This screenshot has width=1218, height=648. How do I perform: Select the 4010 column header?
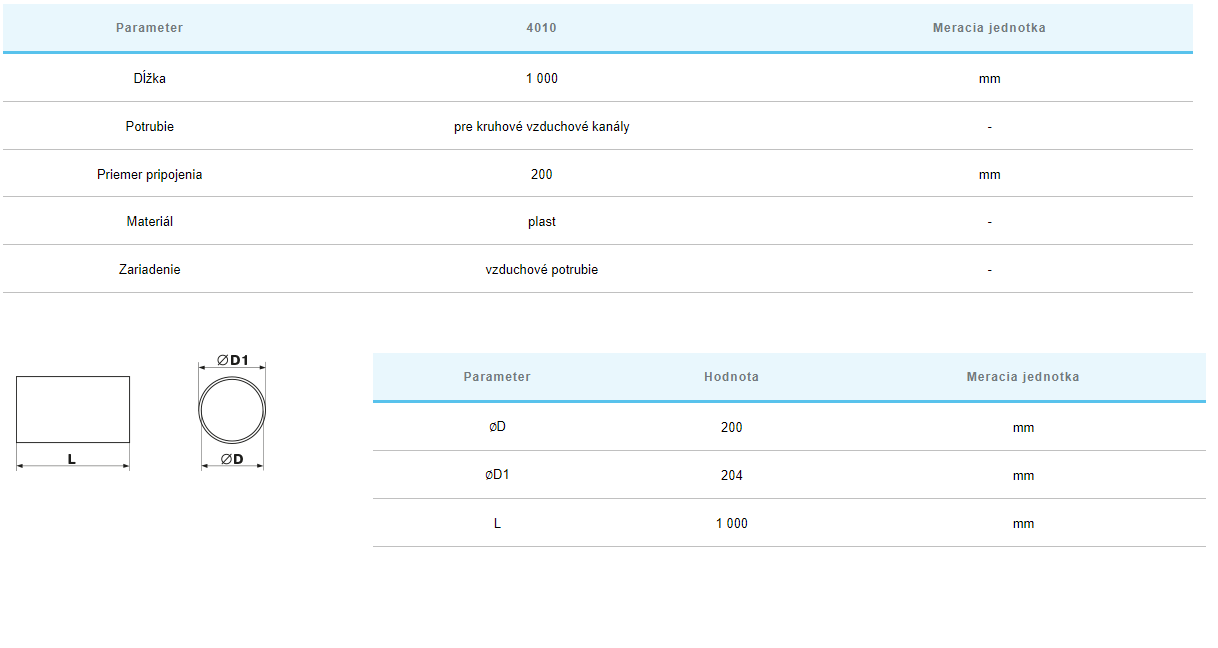coord(541,28)
